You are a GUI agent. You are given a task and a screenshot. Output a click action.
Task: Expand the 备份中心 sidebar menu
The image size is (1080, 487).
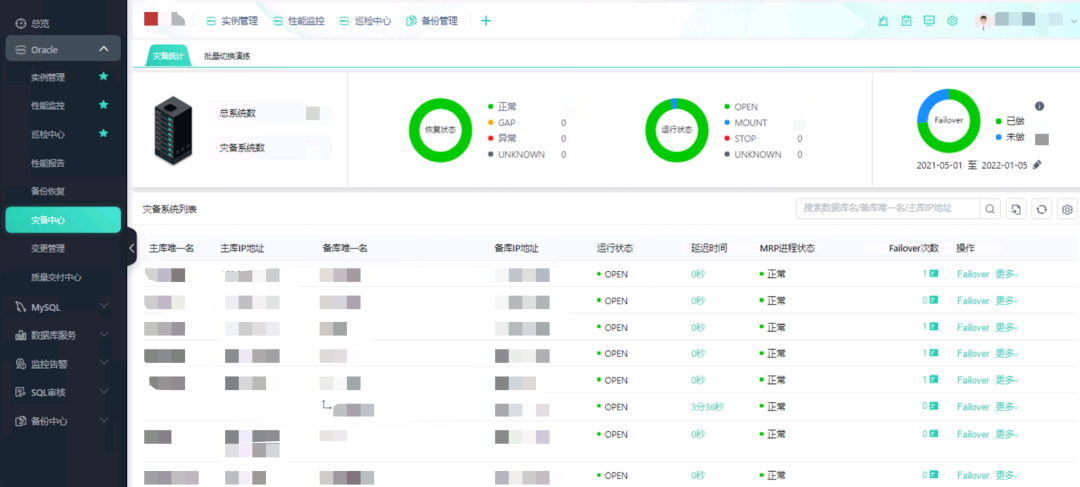point(104,420)
